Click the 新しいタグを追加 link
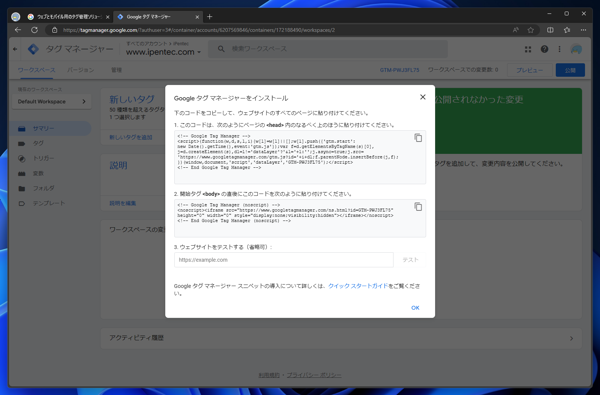The height and width of the screenshot is (395, 600). coord(131,137)
